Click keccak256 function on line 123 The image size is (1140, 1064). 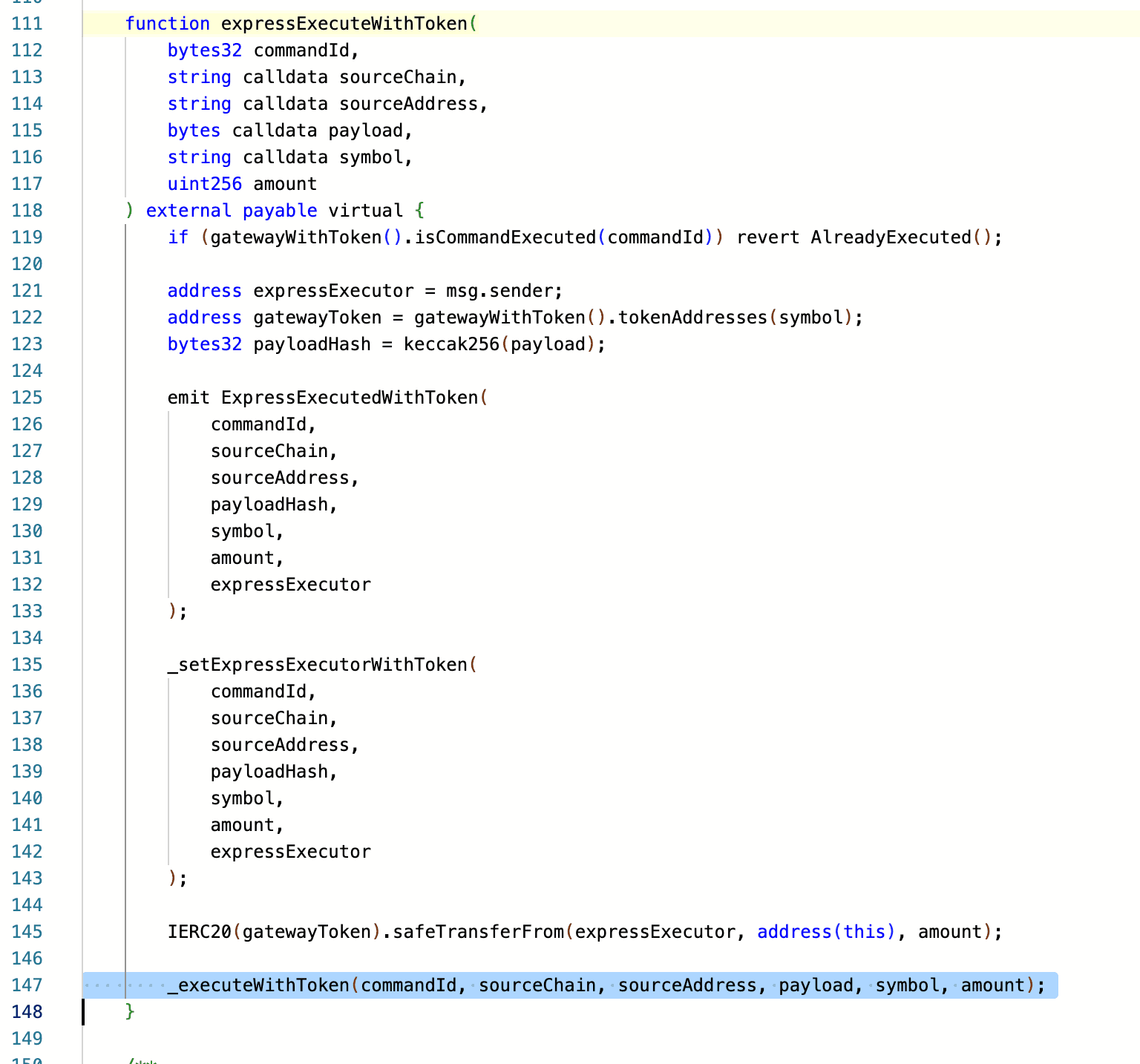point(452,344)
